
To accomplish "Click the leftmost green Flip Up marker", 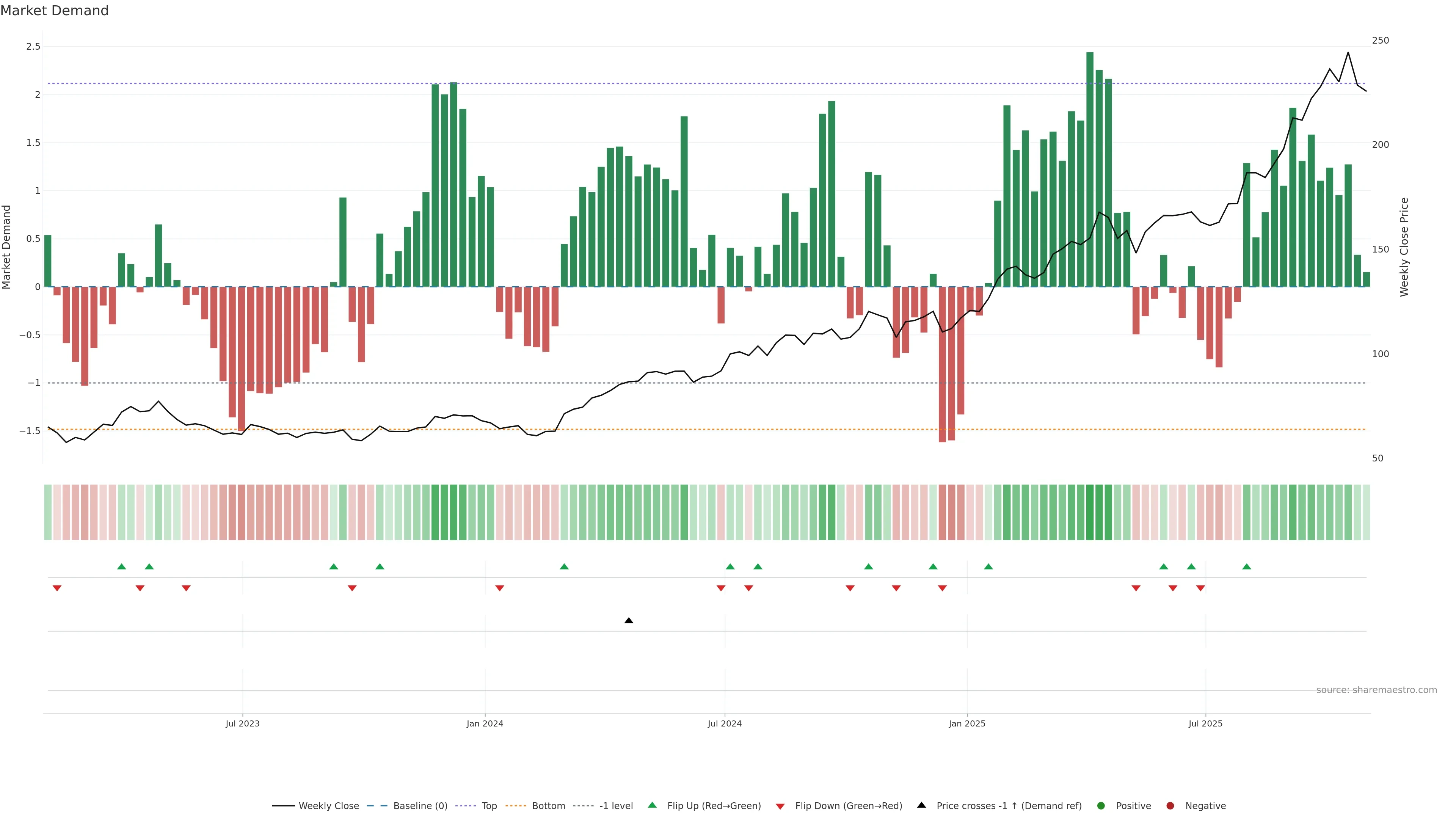I will (121, 566).
